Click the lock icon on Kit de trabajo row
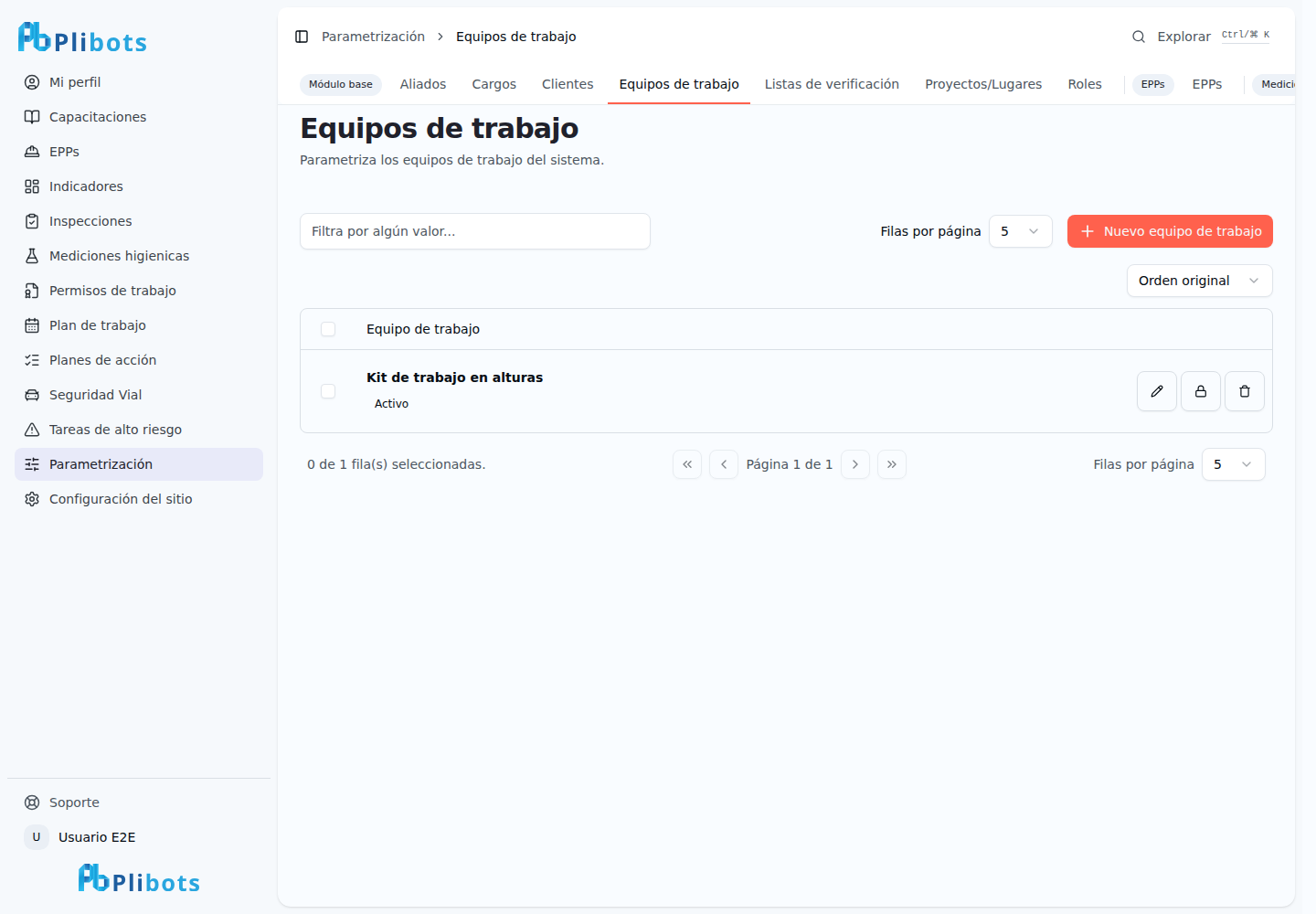The width and height of the screenshot is (1316, 914). tap(1201, 391)
